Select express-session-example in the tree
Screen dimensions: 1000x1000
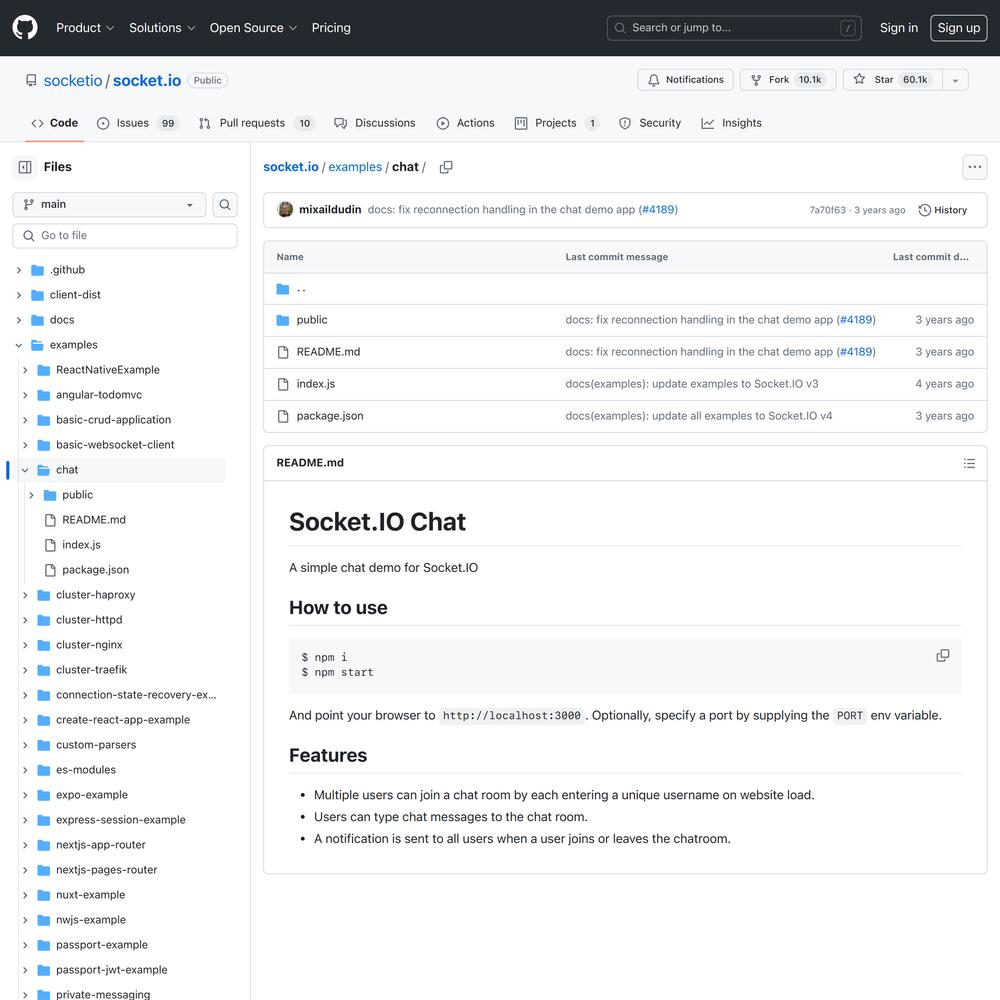click(119, 820)
